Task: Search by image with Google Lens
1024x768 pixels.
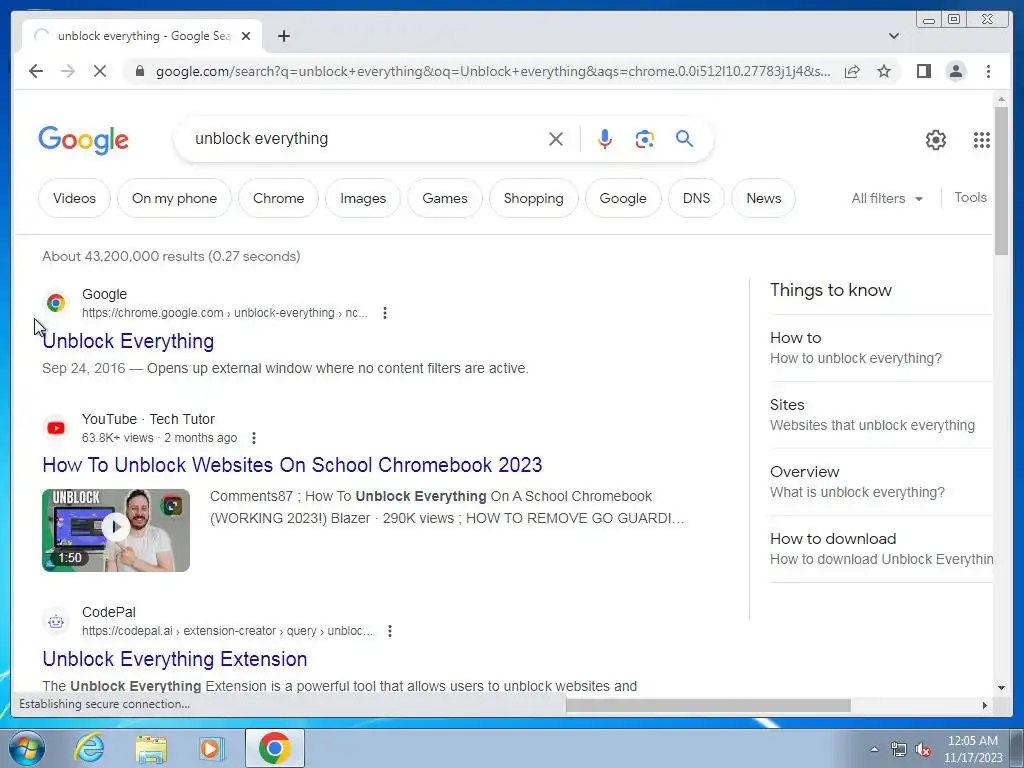Action: (645, 138)
